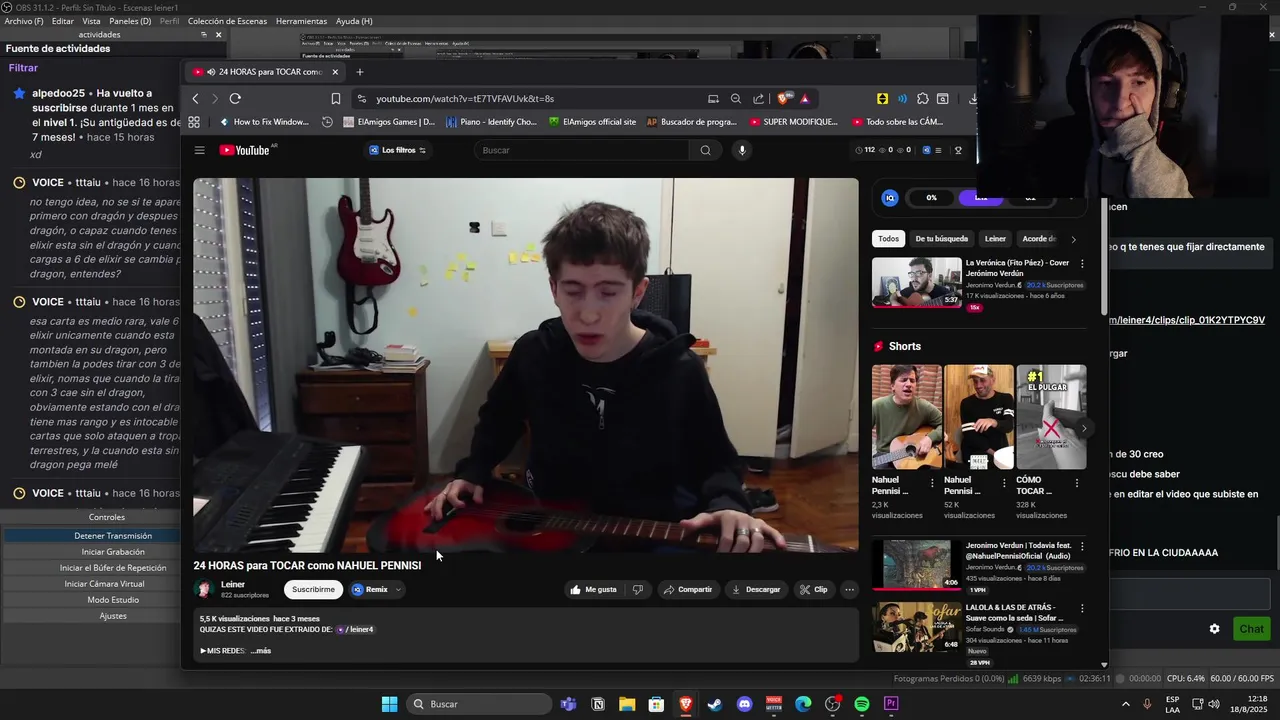Start voice search with the microphone icon
This screenshot has width=1280, height=720.
(x=741, y=150)
